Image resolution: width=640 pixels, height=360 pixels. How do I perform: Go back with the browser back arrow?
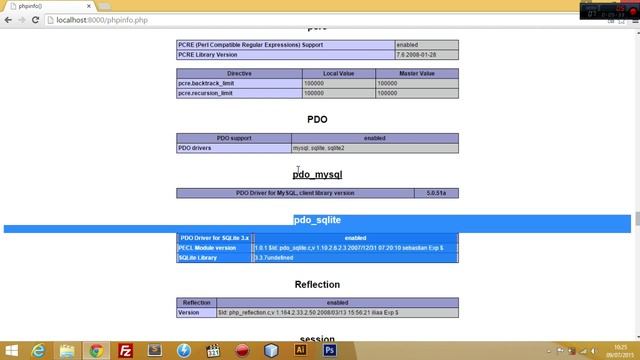8,20
